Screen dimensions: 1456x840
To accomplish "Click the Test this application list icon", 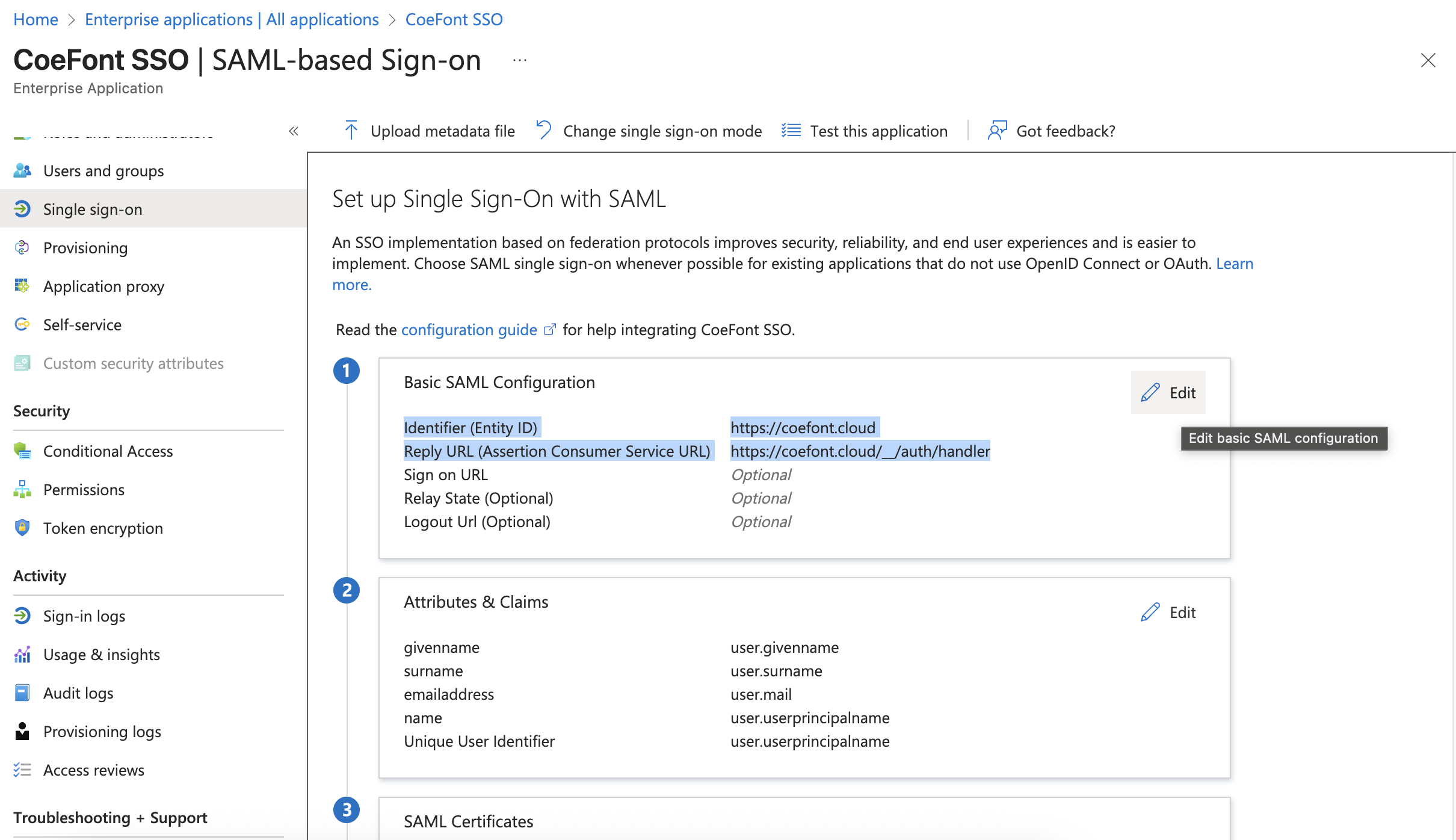I will 791,131.
